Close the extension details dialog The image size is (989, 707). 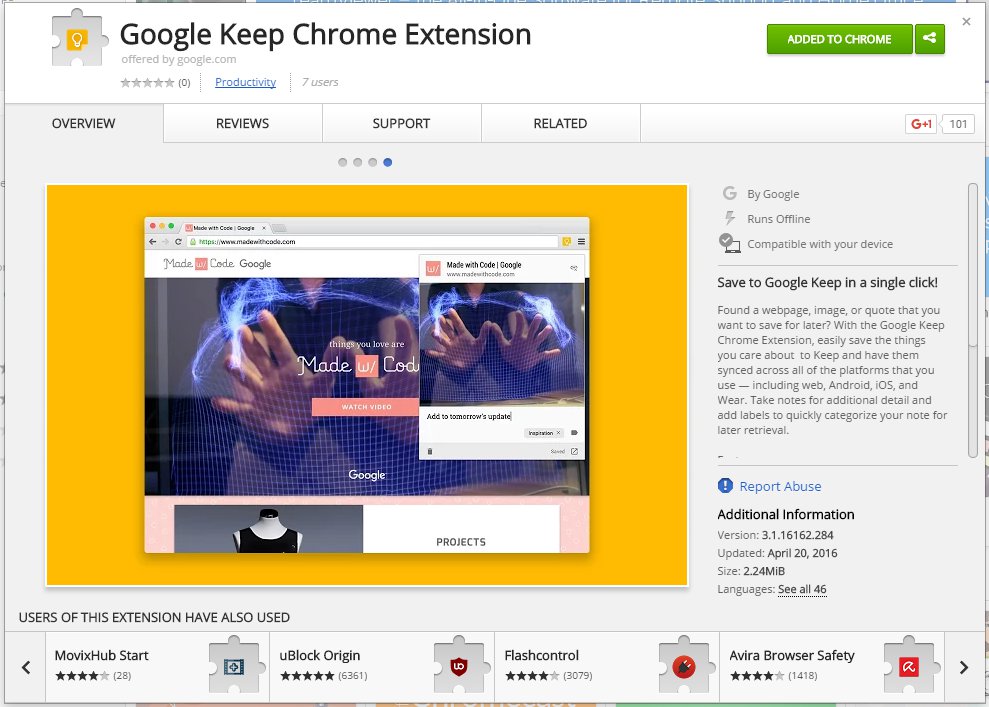(966, 21)
